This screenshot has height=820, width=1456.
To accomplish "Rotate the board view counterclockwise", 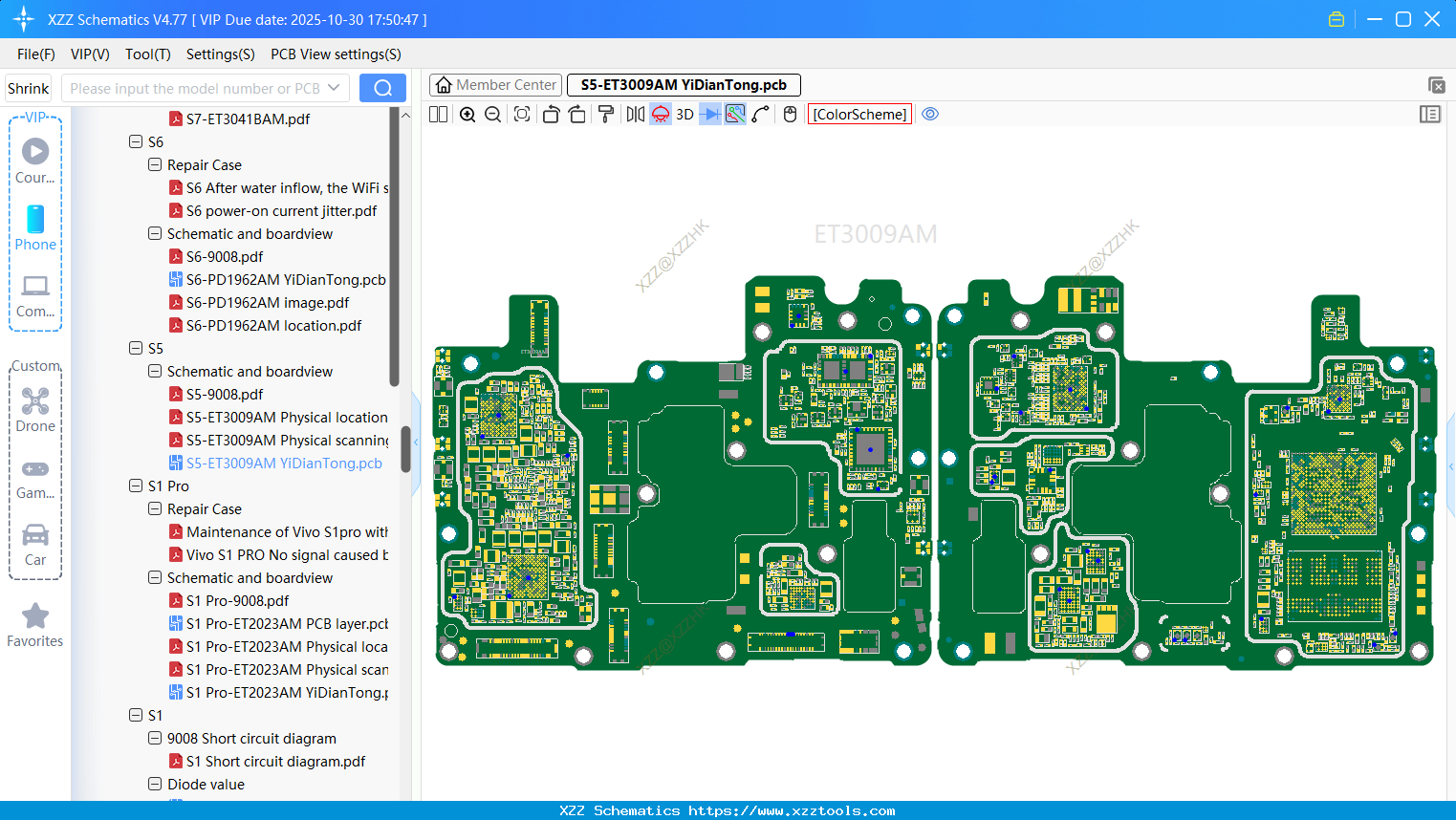I will pos(551,115).
